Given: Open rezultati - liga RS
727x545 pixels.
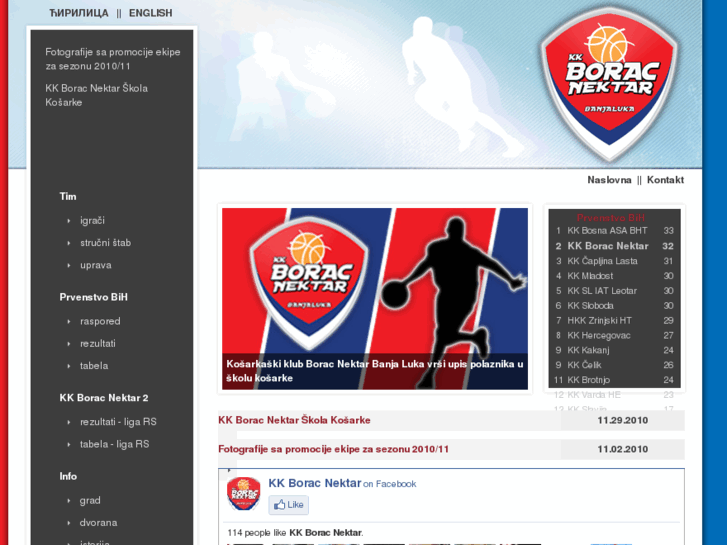Looking at the screenshot, I should coord(118,422).
